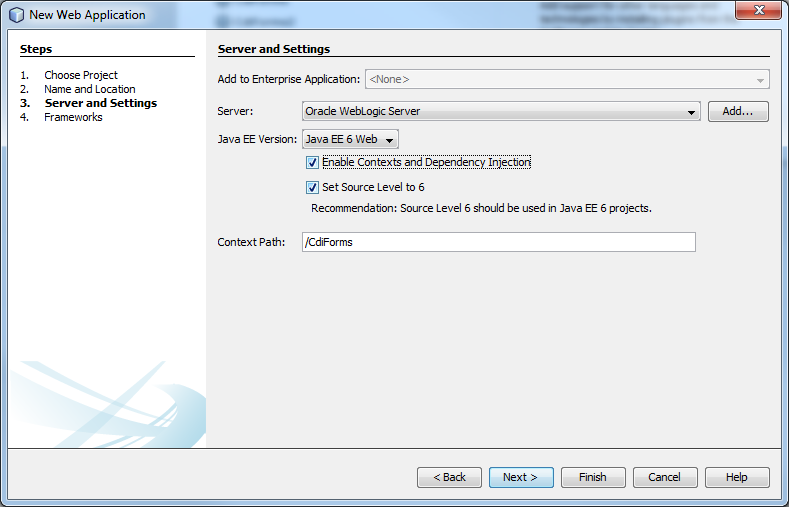The height and width of the screenshot is (507, 789).
Task: Expand the Java EE Version dropdown
Action: tap(350, 140)
